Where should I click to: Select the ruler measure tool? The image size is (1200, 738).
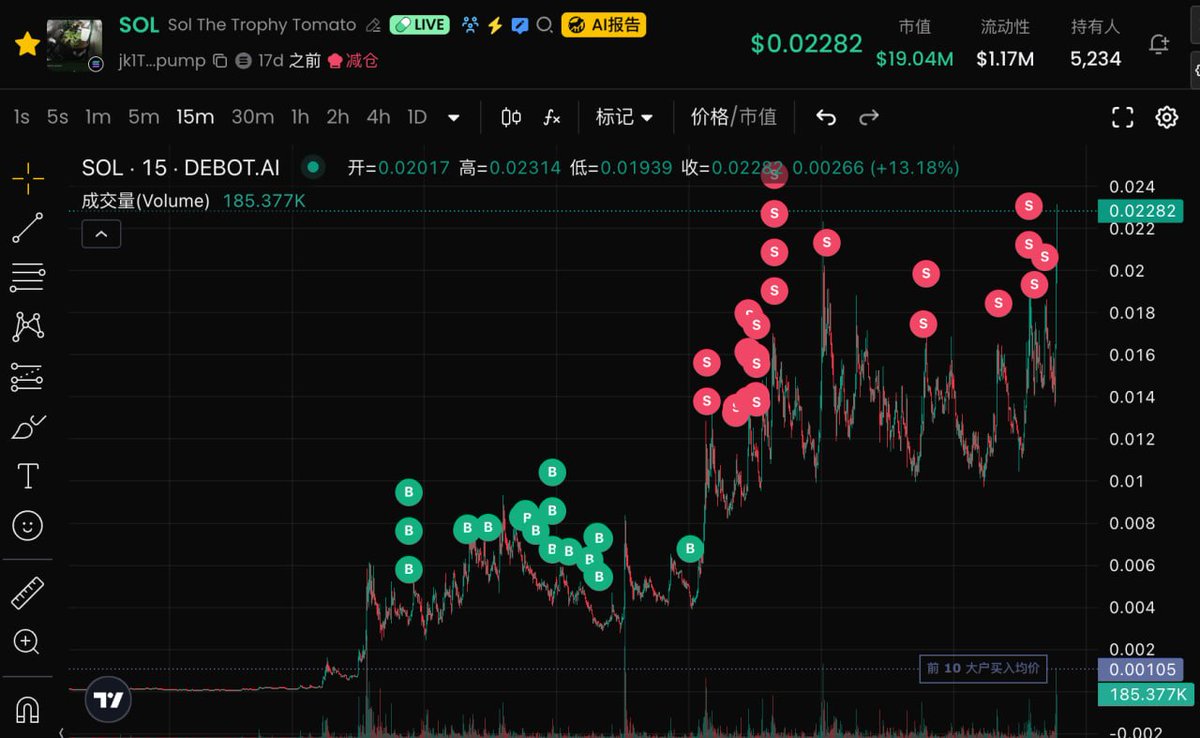[x=27, y=593]
